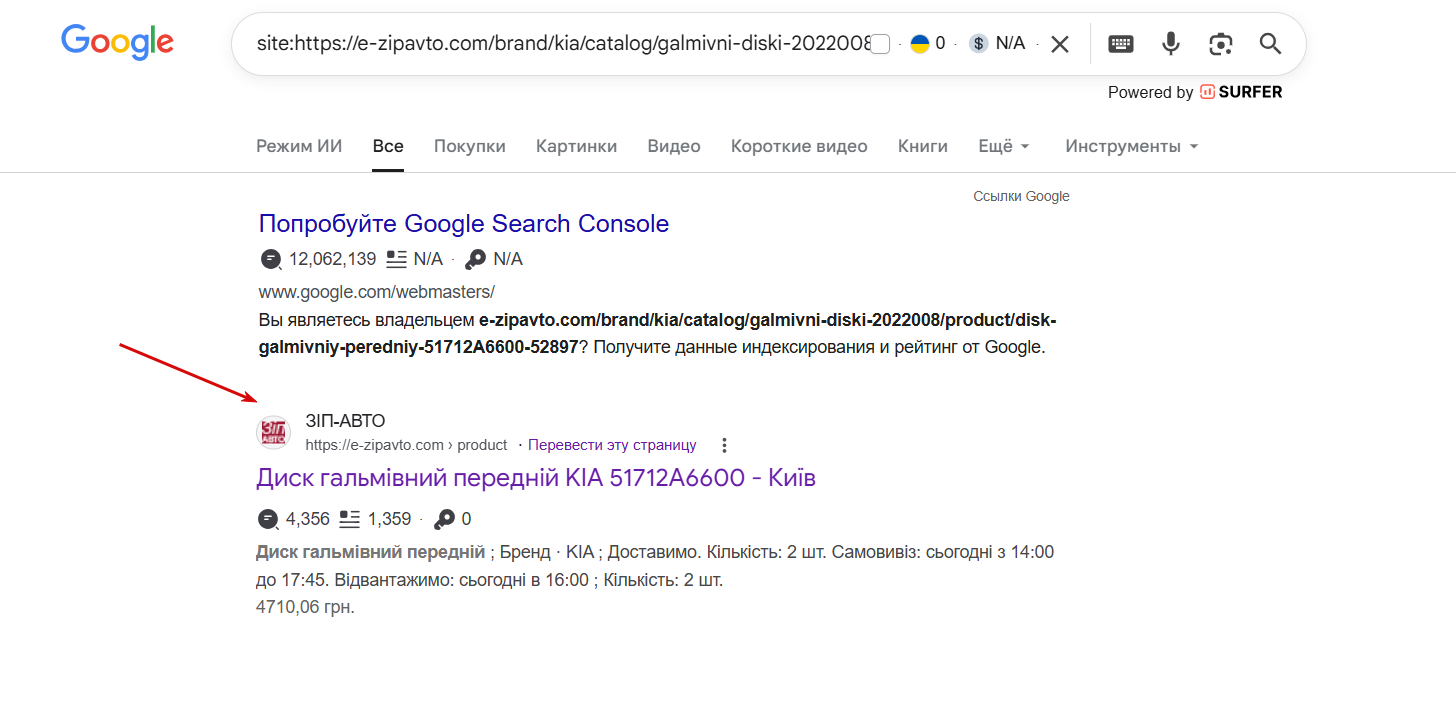Open the on-screen keyboard input tool

pos(1121,44)
